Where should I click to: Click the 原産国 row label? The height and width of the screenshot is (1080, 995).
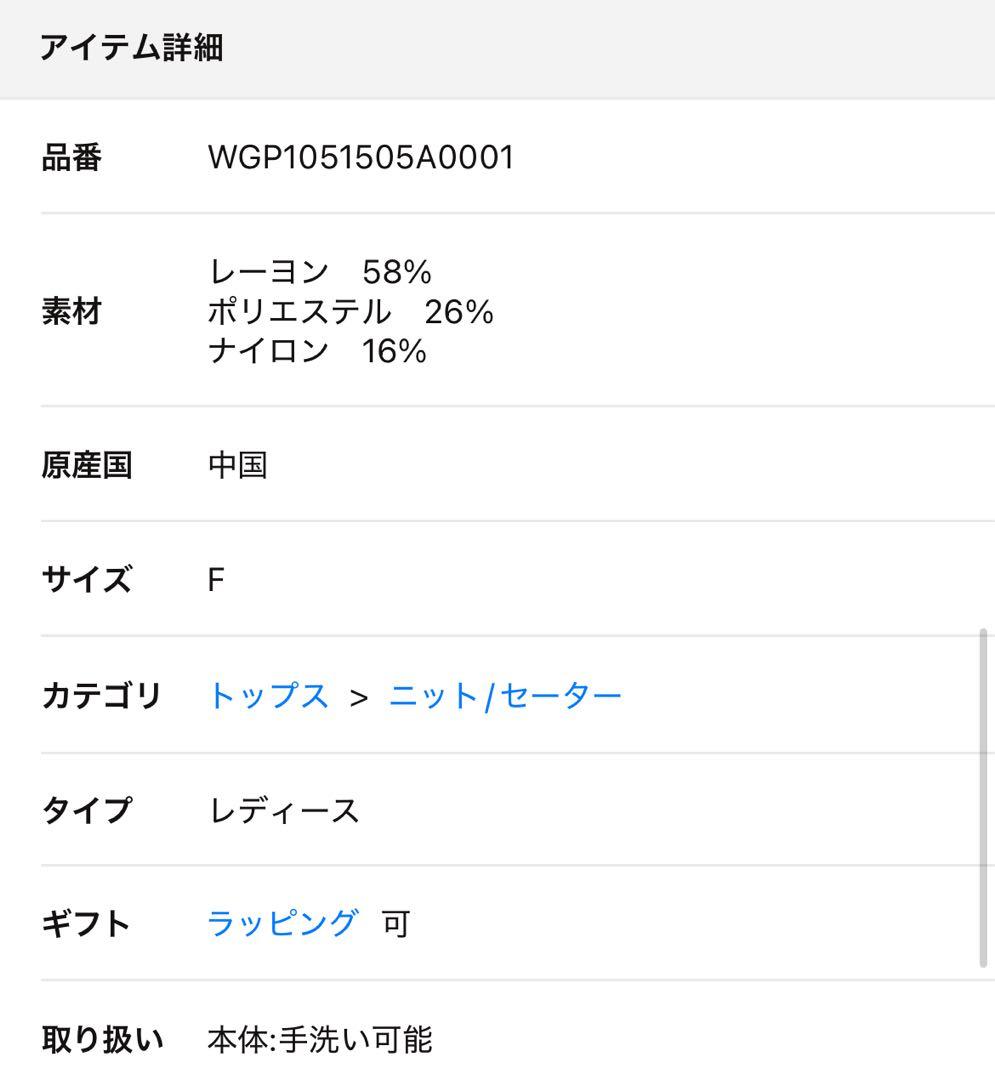click(87, 465)
